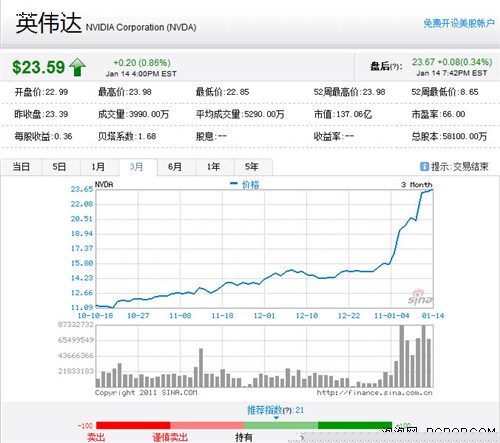Screen dimensions: 500x443
Task: Click the 推荐指数 rating pointer marker
Action: [x=276, y=418]
